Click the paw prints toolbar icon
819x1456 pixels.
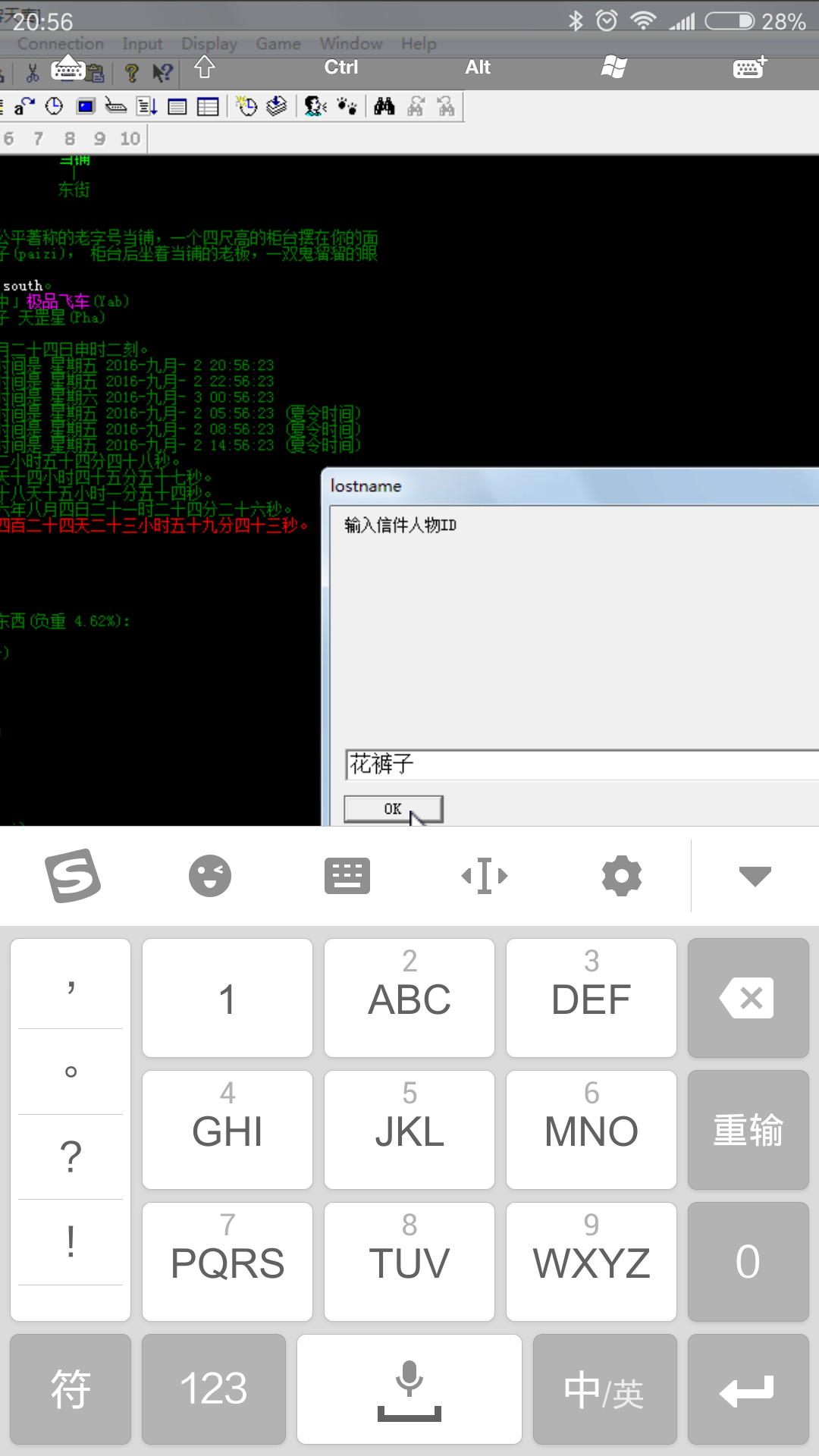point(347,106)
